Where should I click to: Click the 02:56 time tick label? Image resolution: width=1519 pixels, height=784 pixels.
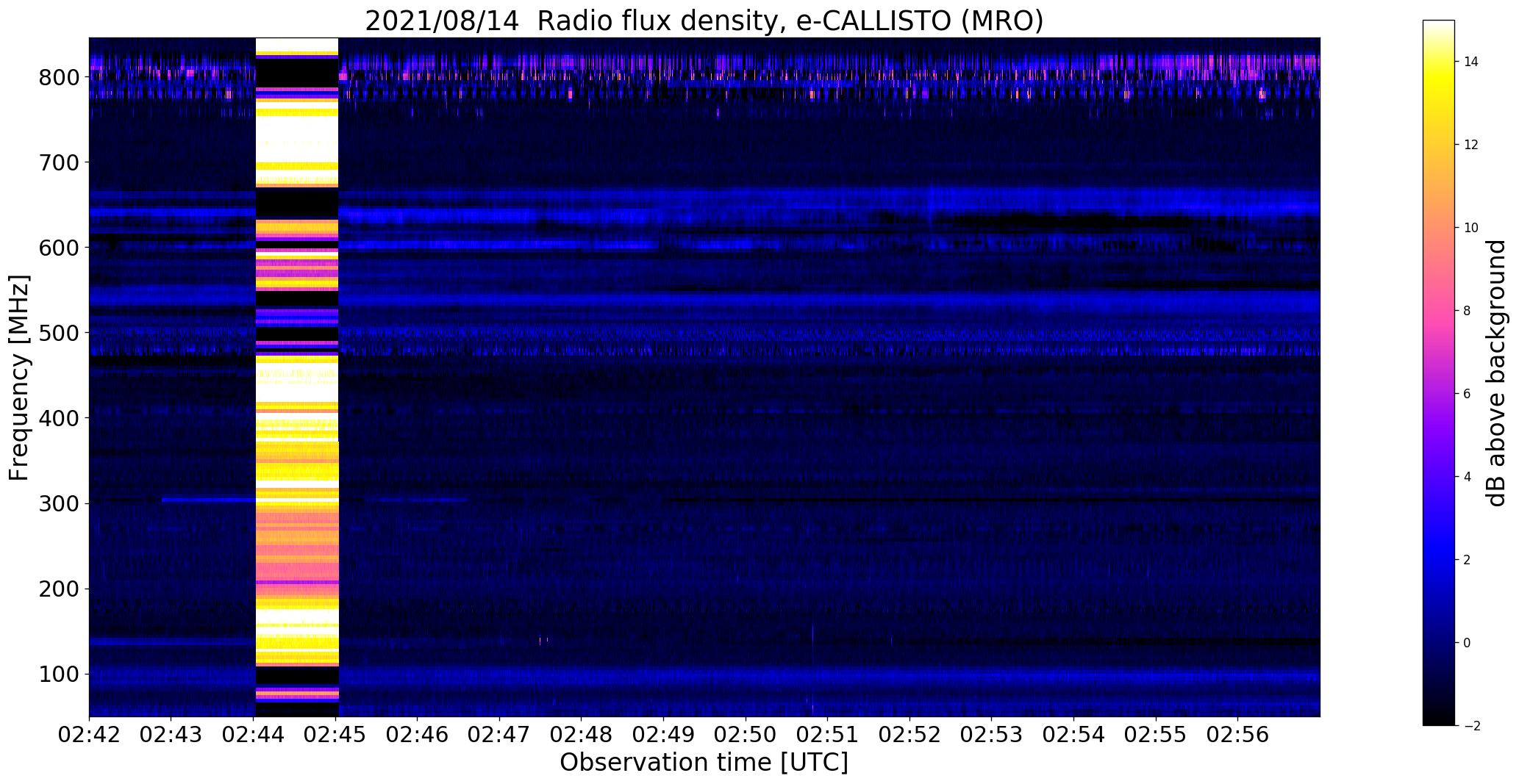[1238, 735]
